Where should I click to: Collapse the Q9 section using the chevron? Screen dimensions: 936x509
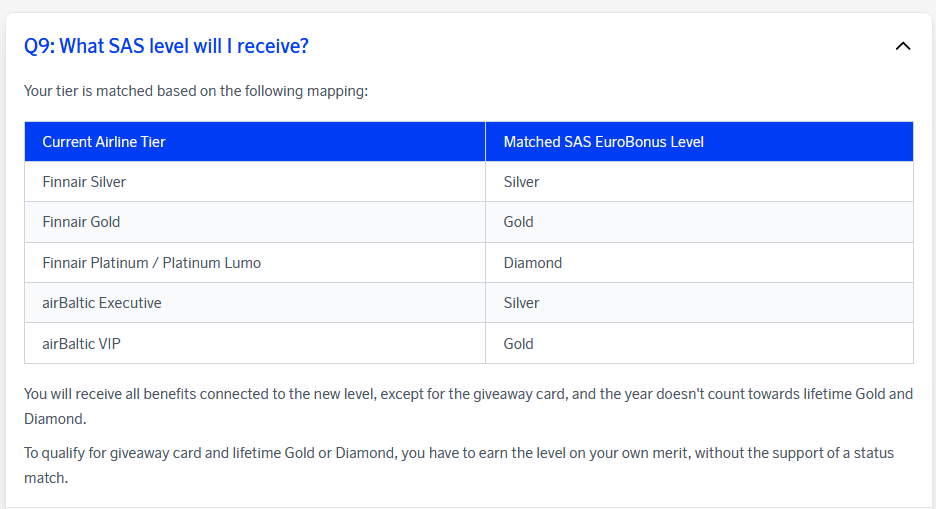pyautogui.click(x=903, y=46)
